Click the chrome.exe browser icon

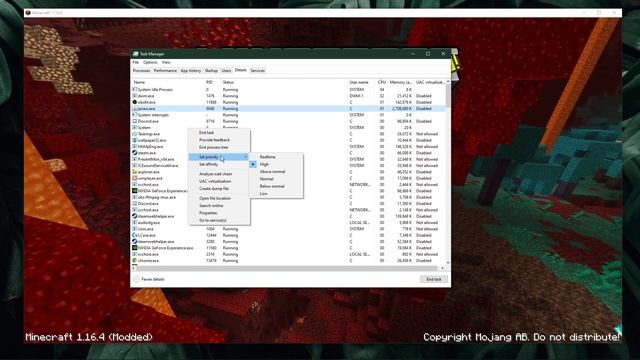135,260
